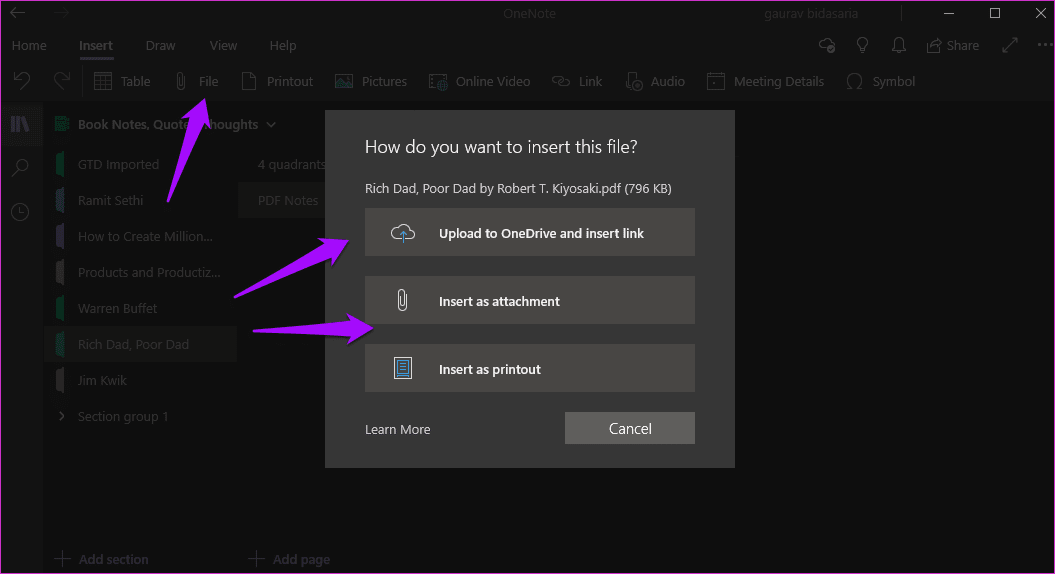Open the Ramit Sethi section
This screenshot has height=574, width=1055.
coord(141,201)
